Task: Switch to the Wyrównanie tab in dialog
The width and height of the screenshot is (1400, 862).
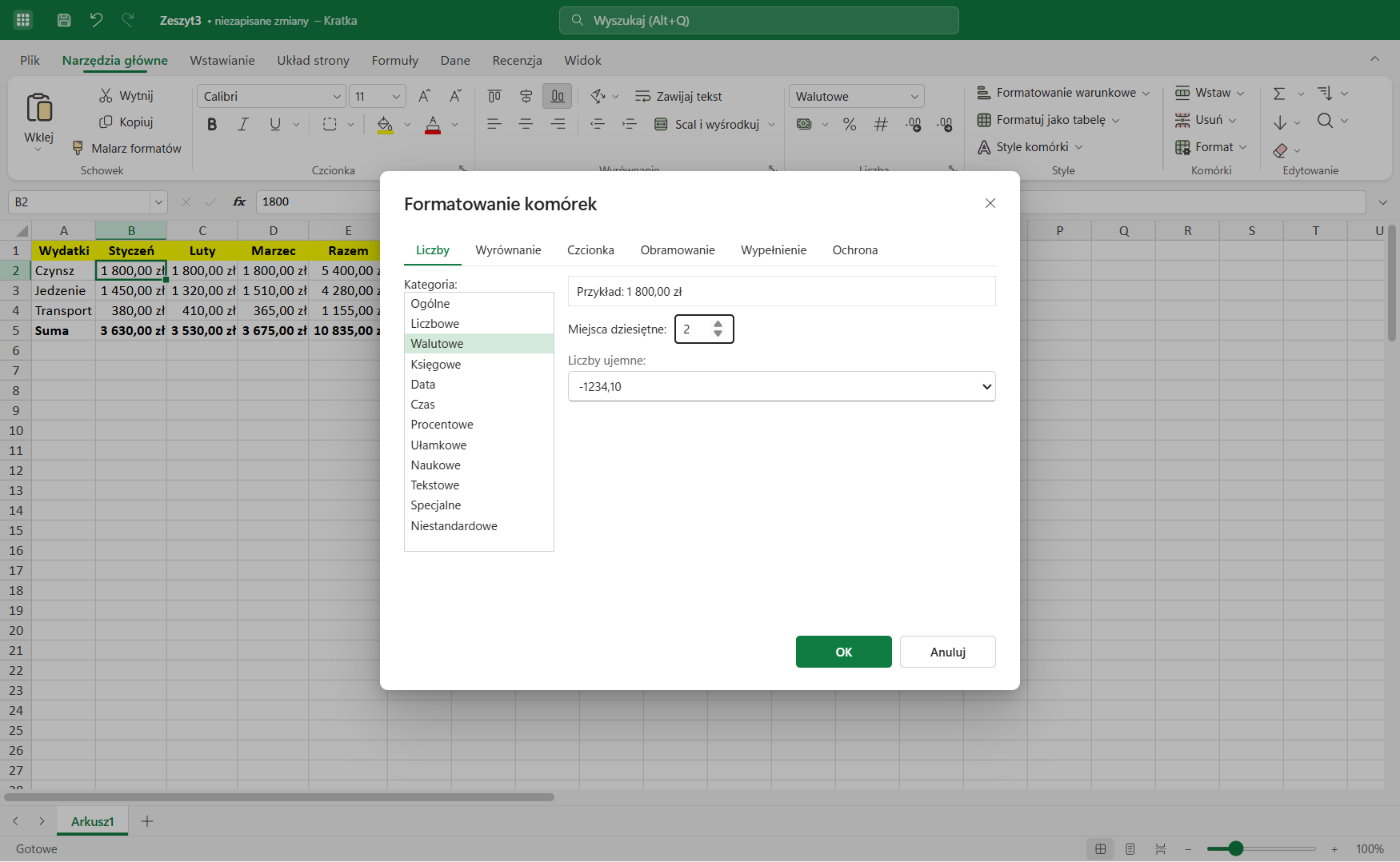Action: pos(508,250)
